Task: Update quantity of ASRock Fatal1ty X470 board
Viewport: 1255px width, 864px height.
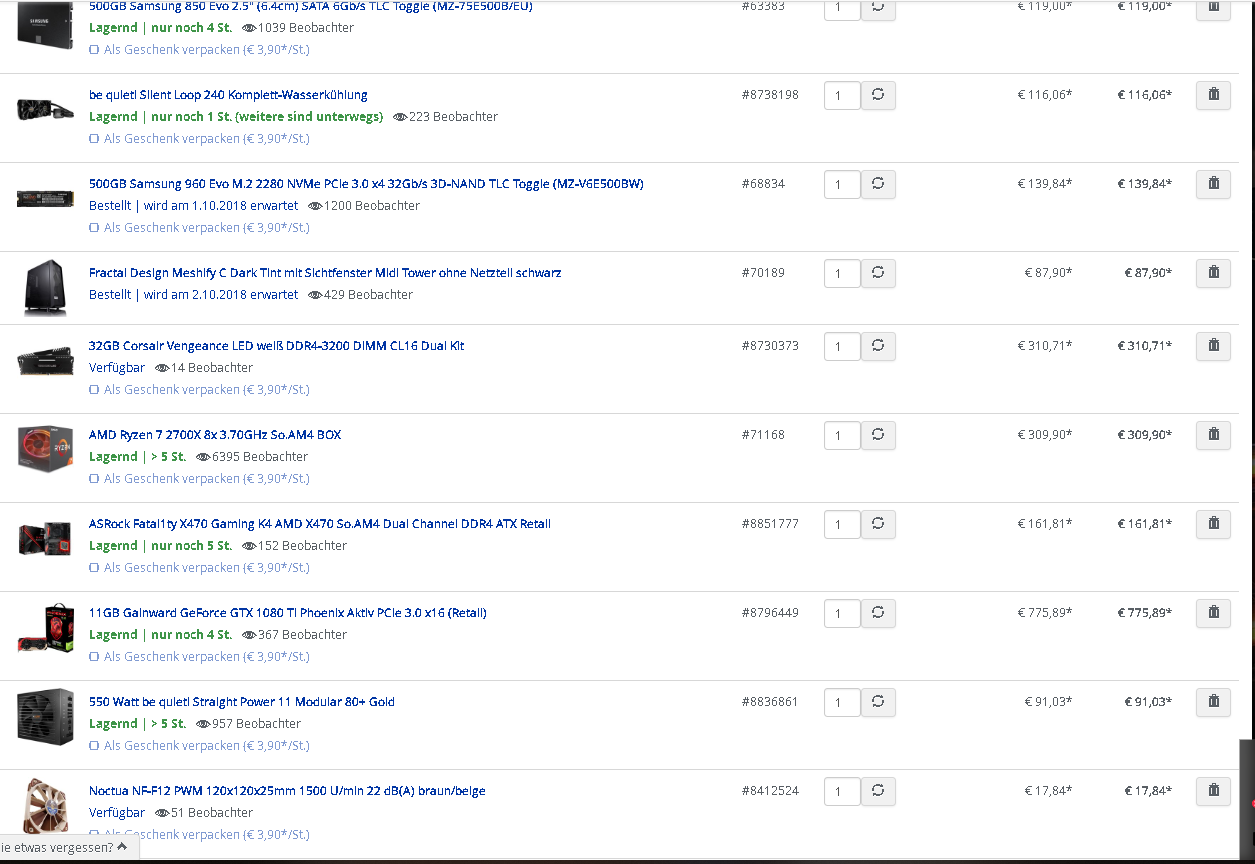Action: coord(878,525)
